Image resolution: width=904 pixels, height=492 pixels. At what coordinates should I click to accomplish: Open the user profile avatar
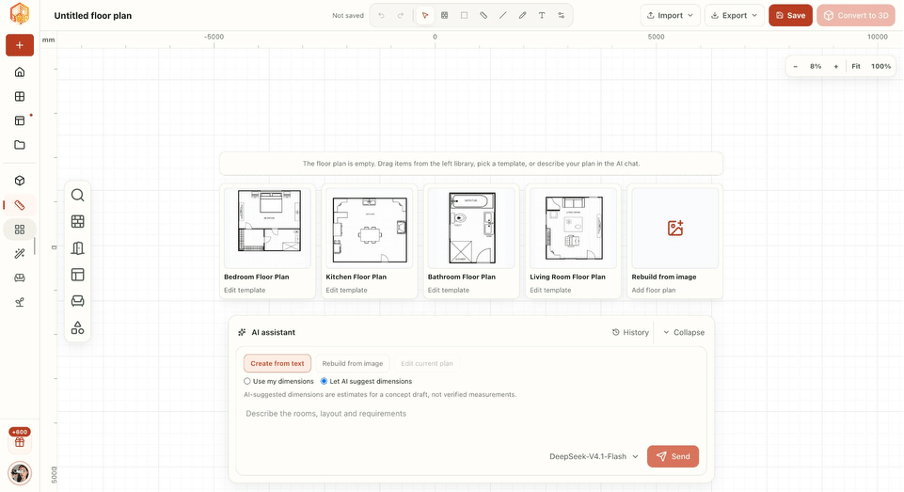pos(20,473)
